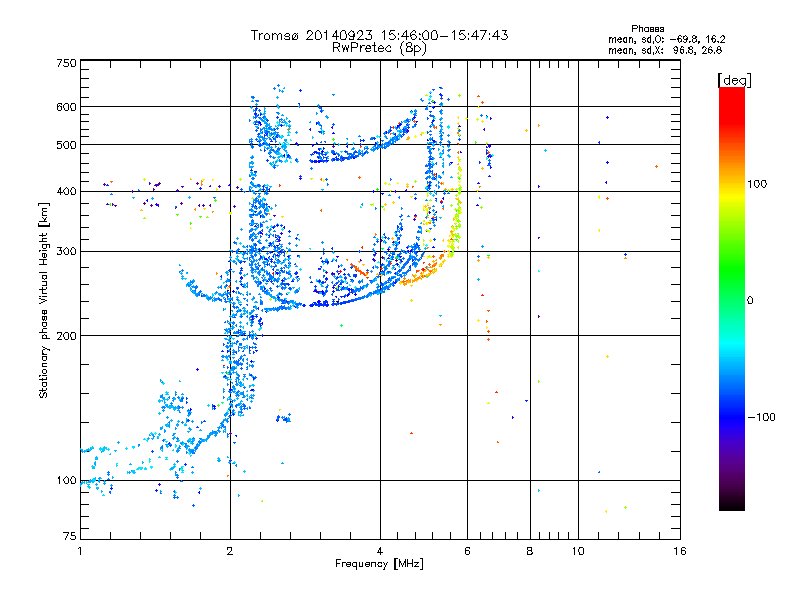
Task: Click the plot title "Tromsø 20140923 15:46:00-15:47:43"
Action: [379, 35]
